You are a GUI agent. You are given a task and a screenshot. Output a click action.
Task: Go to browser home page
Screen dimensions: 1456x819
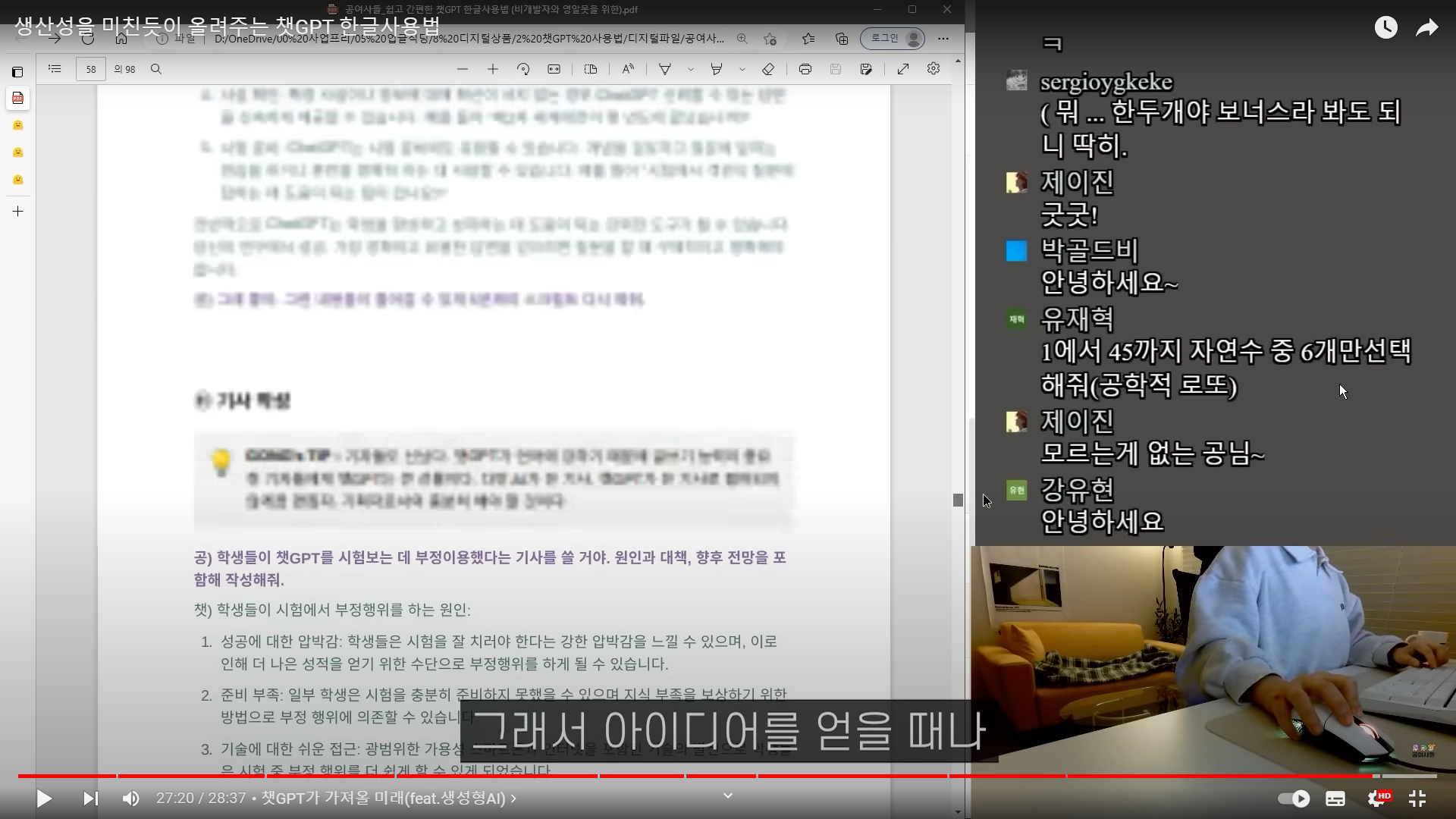tap(121, 38)
